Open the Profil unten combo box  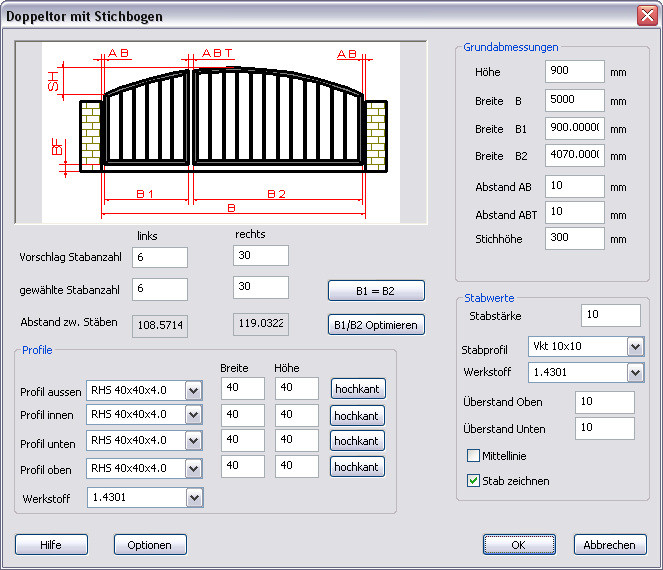pos(194,441)
